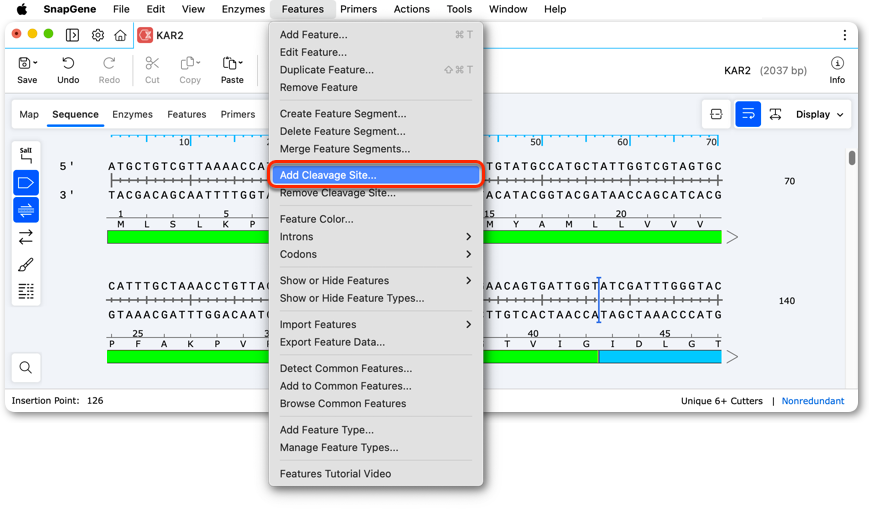Choose Delete Feature Segment entry
Viewport: 869px width, 519px height.
pos(376,131)
